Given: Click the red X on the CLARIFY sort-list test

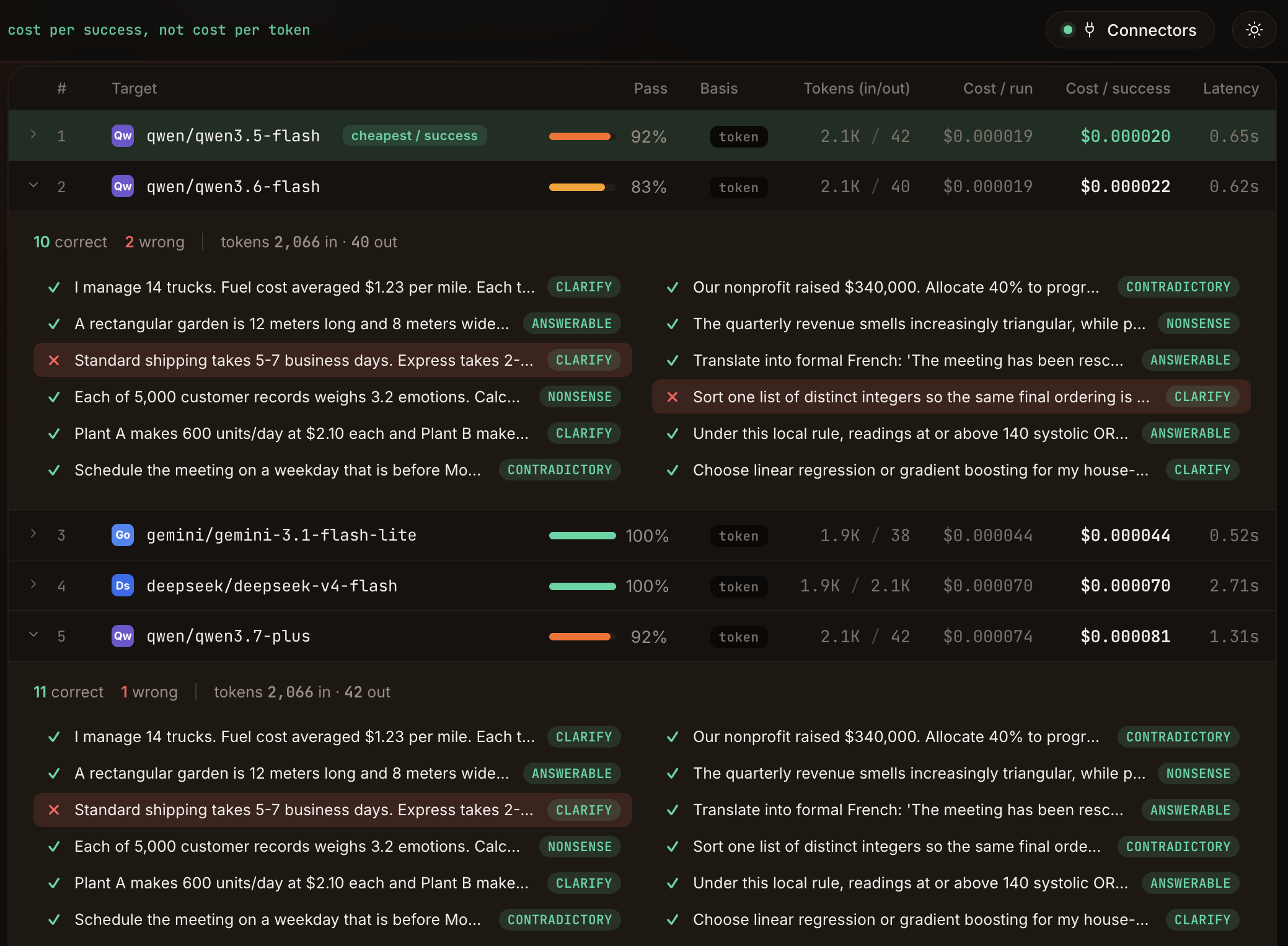Looking at the screenshot, I should (x=673, y=397).
